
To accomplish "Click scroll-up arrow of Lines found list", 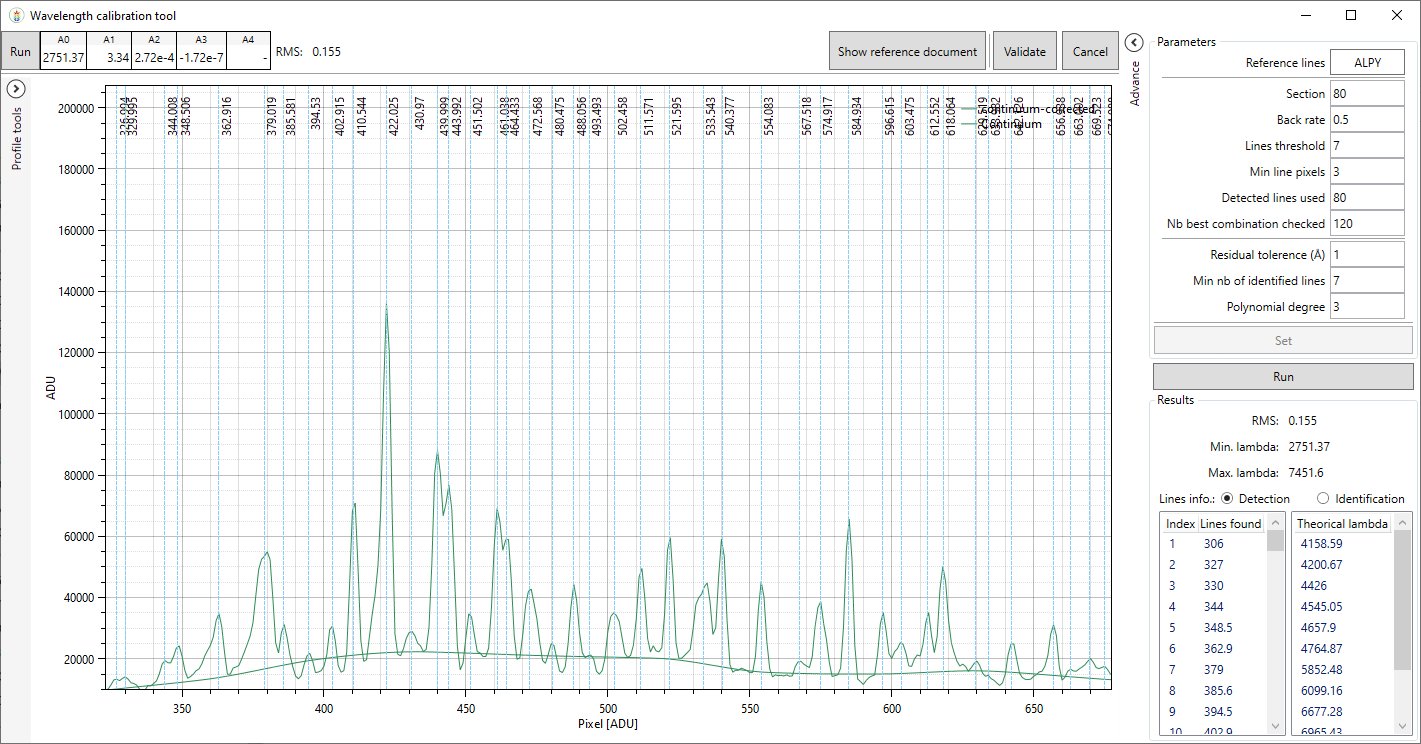I will [x=1275, y=523].
